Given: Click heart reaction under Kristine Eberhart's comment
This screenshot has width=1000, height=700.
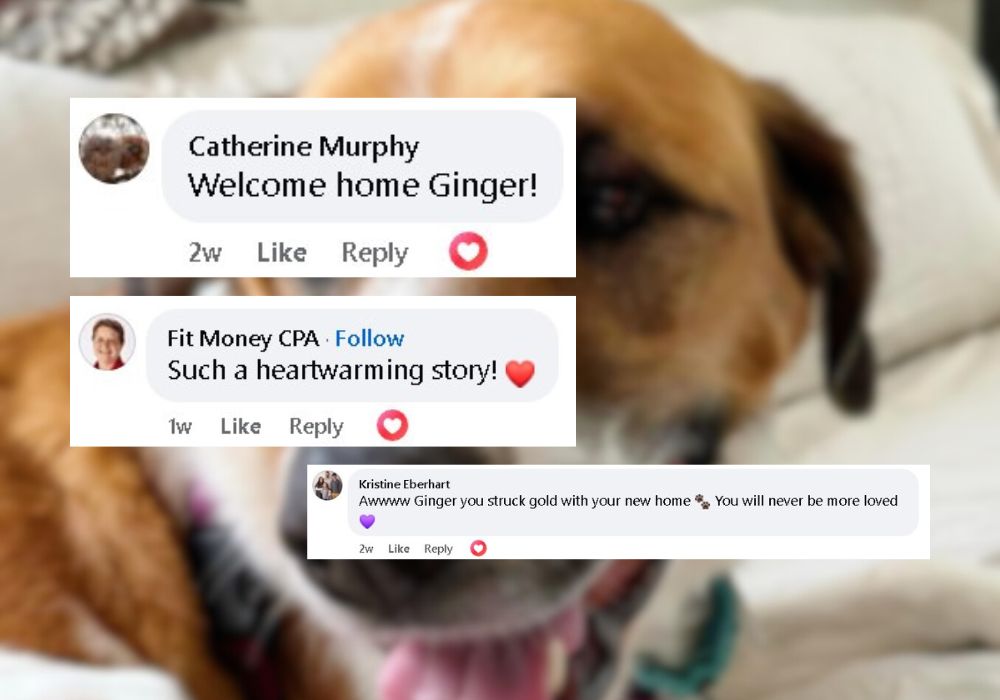Looking at the screenshot, I should click(478, 548).
